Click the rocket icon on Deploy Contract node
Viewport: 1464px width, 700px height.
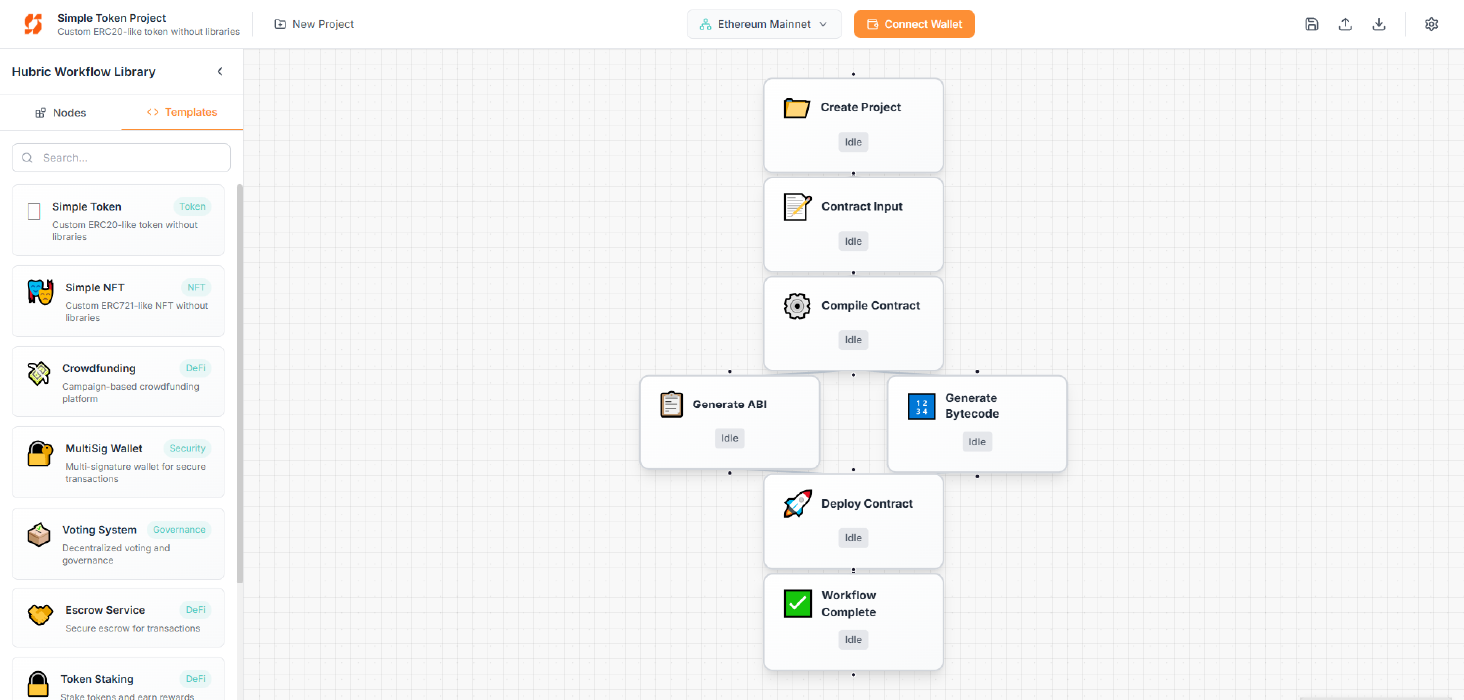pyautogui.click(x=797, y=504)
